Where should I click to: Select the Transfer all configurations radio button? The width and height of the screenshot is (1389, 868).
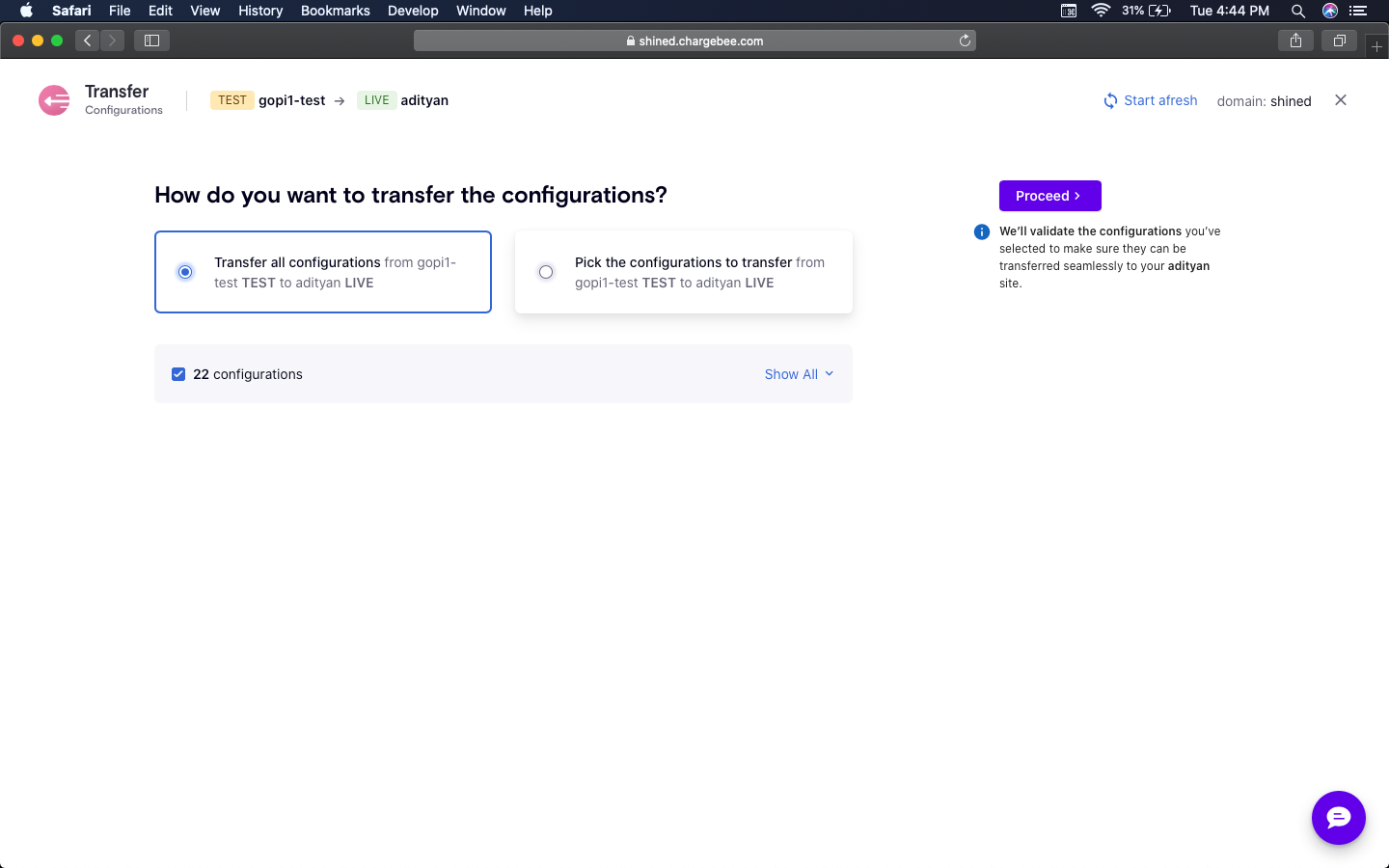point(184,271)
